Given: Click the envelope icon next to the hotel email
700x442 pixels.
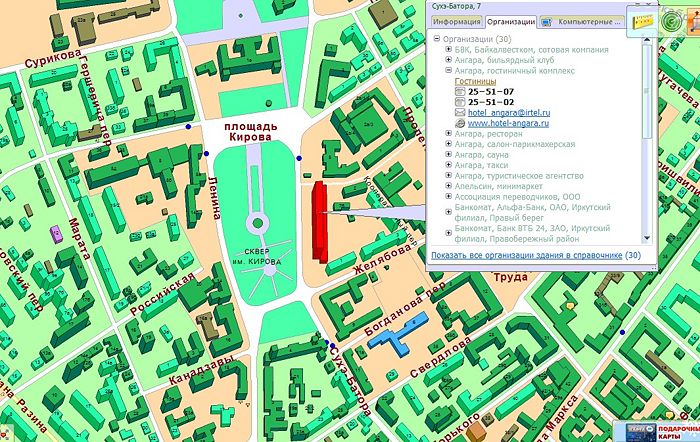Looking at the screenshot, I should [x=460, y=112].
